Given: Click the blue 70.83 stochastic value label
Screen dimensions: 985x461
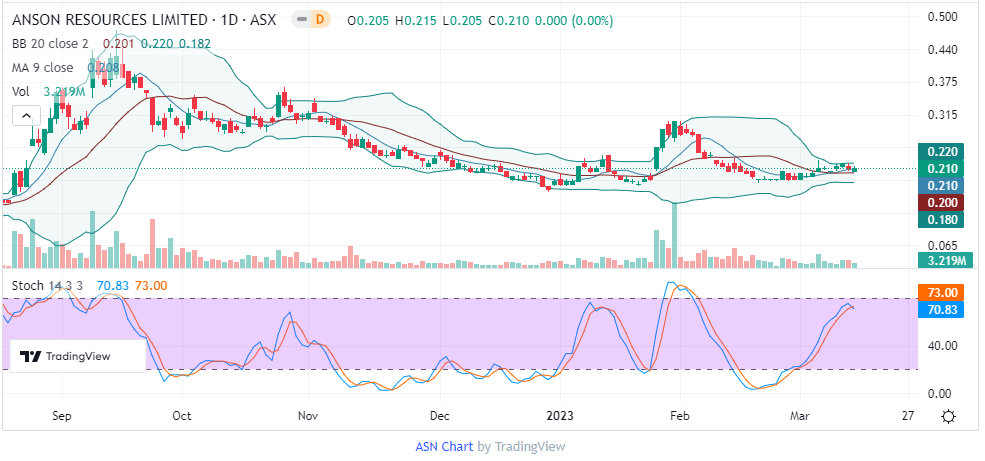Looking at the screenshot, I should [944, 310].
